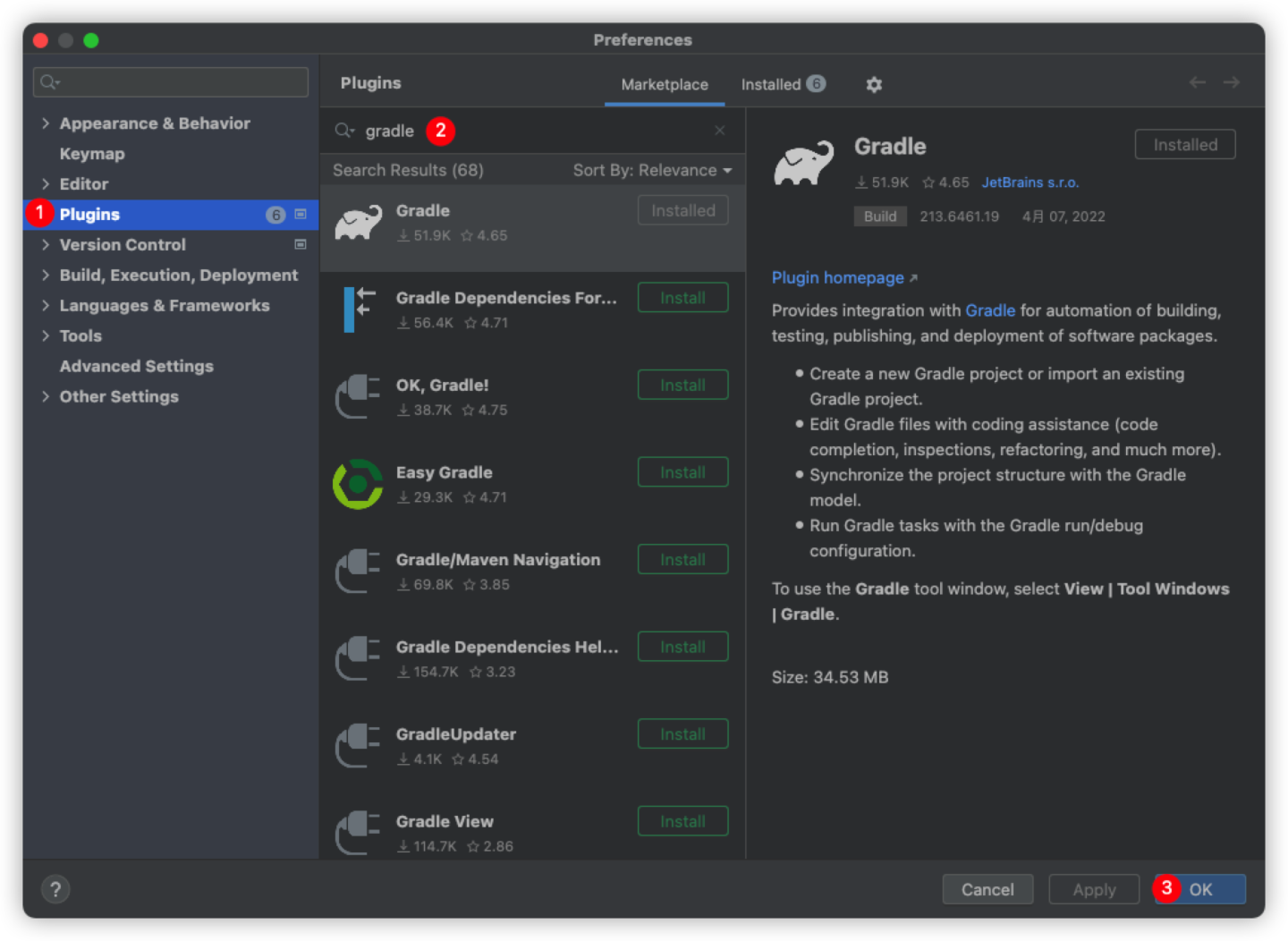Screen dimensions: 1288x941
Task: Install the Gradle/Maven Navigation plugin
Action: [682, 559]
